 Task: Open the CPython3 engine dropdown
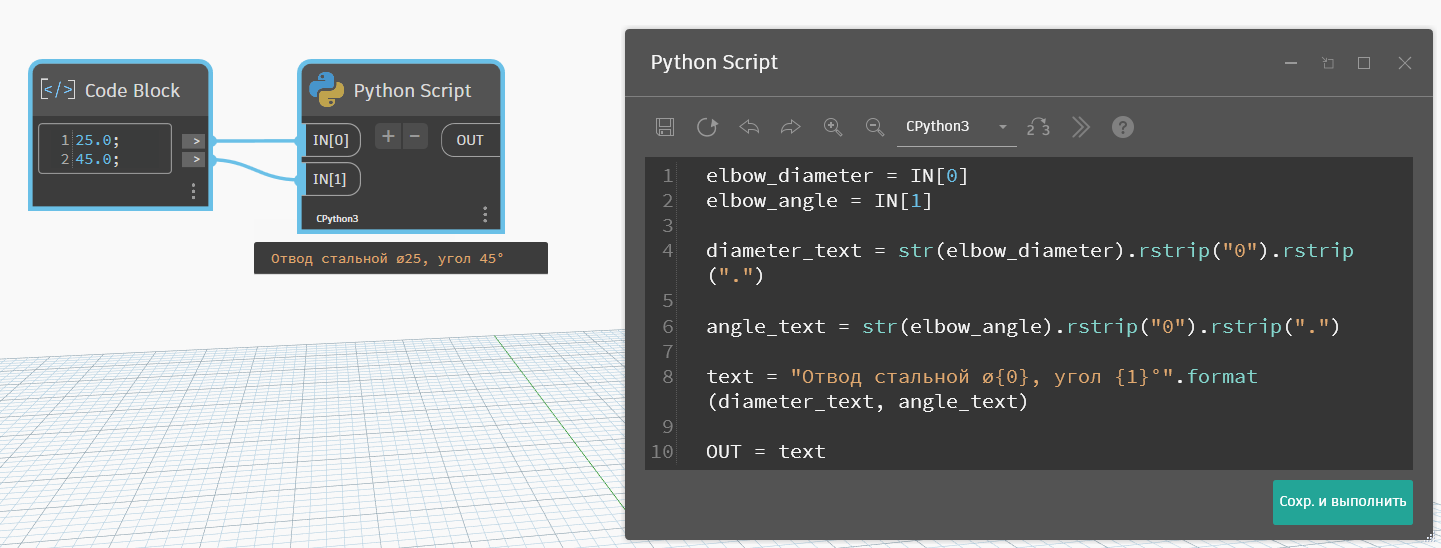tap(957, 127)
